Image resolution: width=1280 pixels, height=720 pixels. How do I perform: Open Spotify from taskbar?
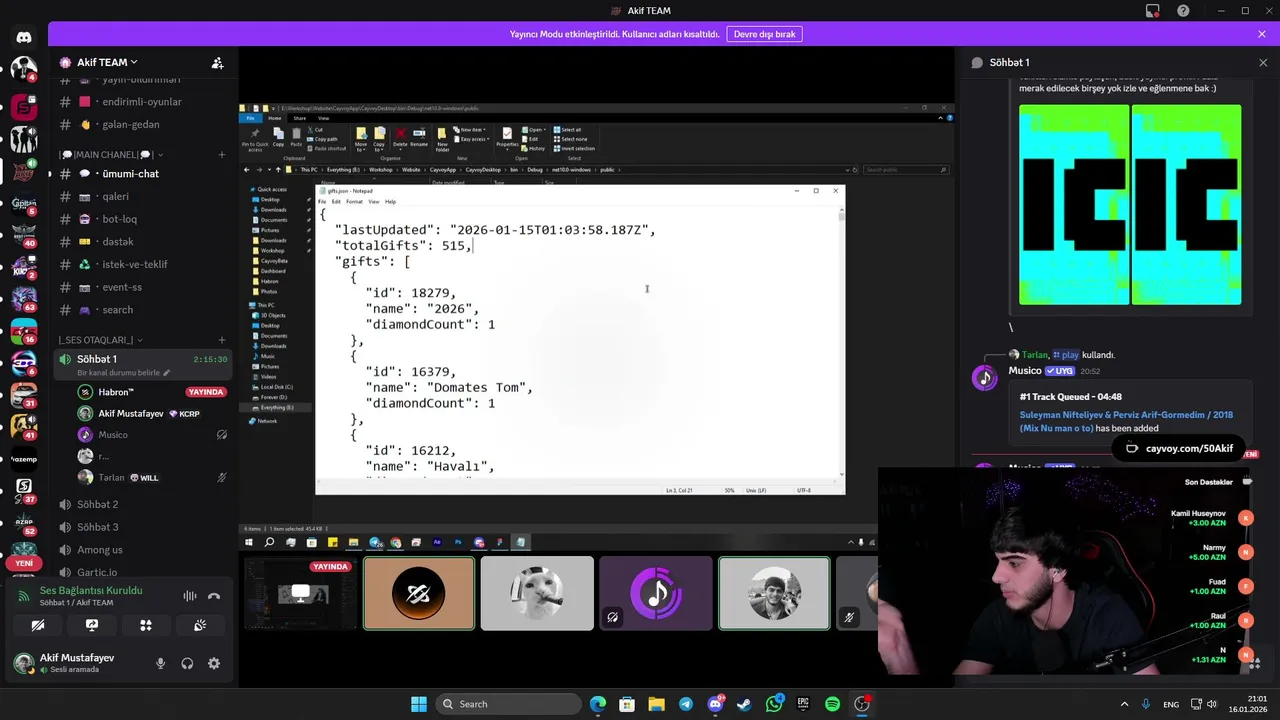832,704
